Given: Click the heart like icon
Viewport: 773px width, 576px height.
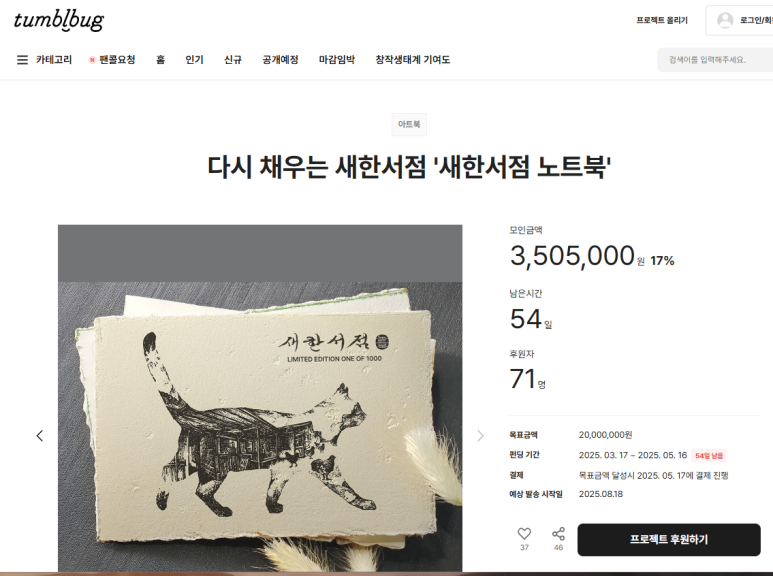Looking at the screenshot, I should (x=524, y=534).
